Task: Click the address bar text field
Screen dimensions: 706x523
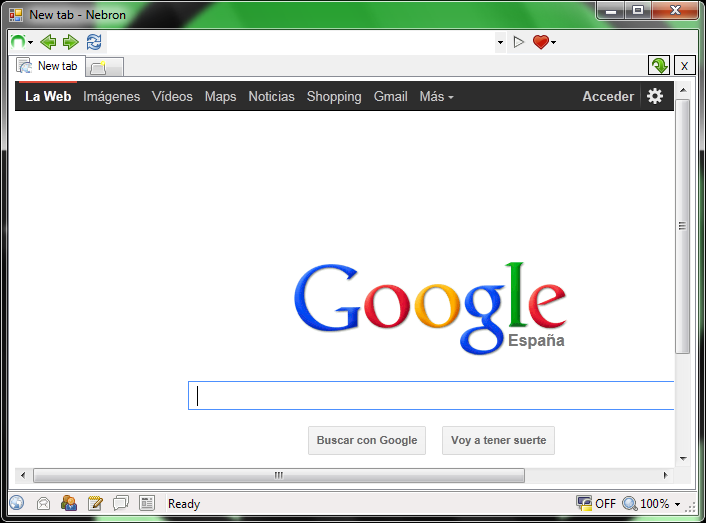Action: pos(299,42)
